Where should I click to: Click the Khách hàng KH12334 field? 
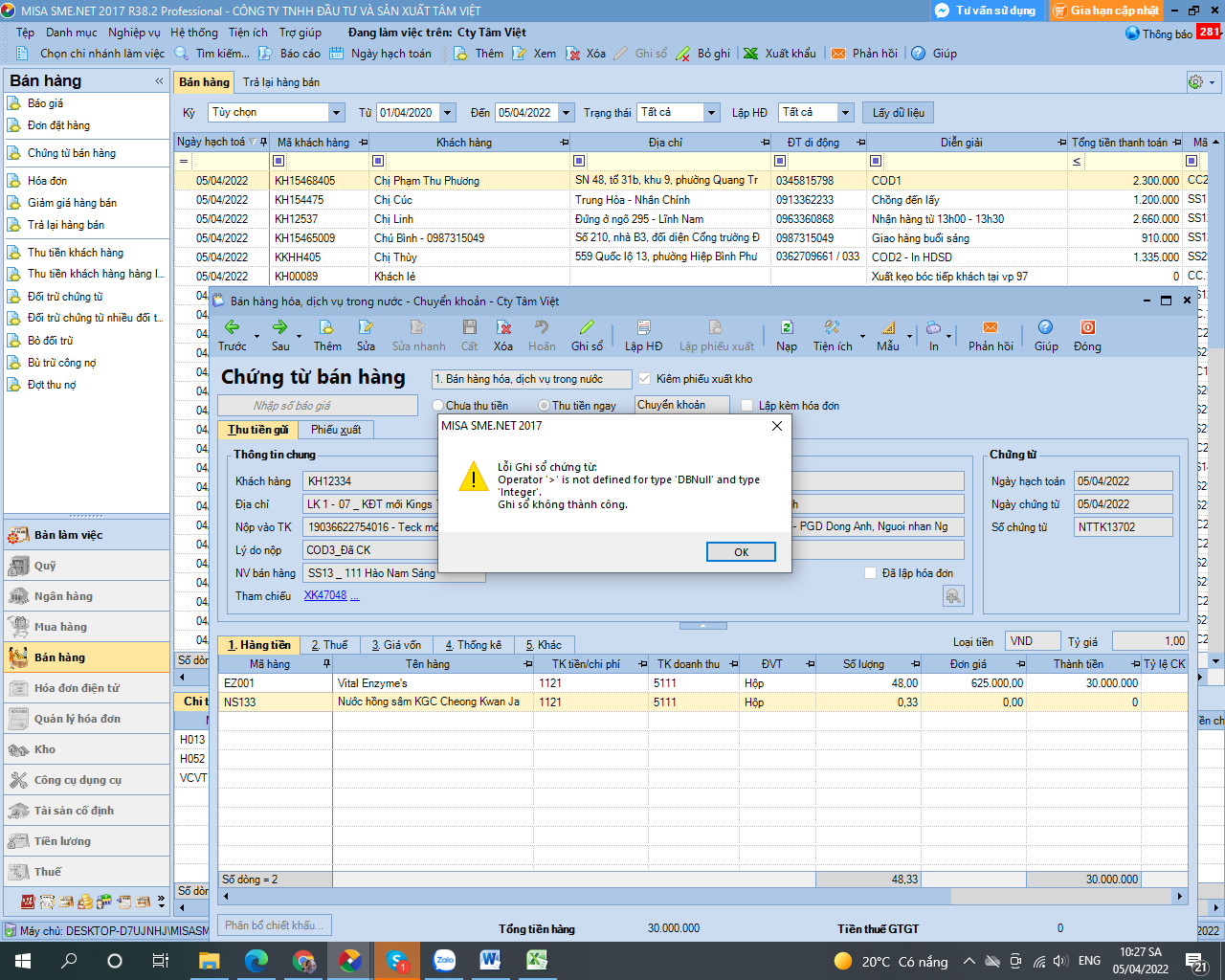click(371, 481)
